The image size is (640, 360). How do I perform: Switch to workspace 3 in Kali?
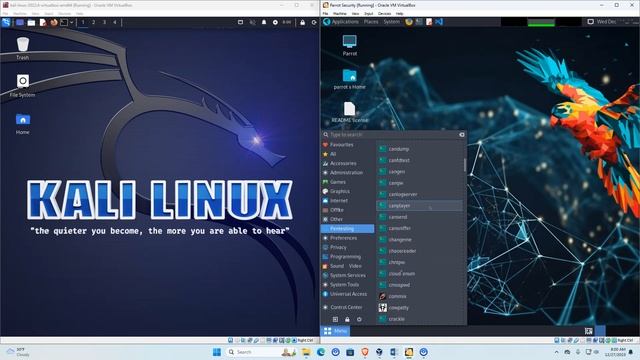104,22
